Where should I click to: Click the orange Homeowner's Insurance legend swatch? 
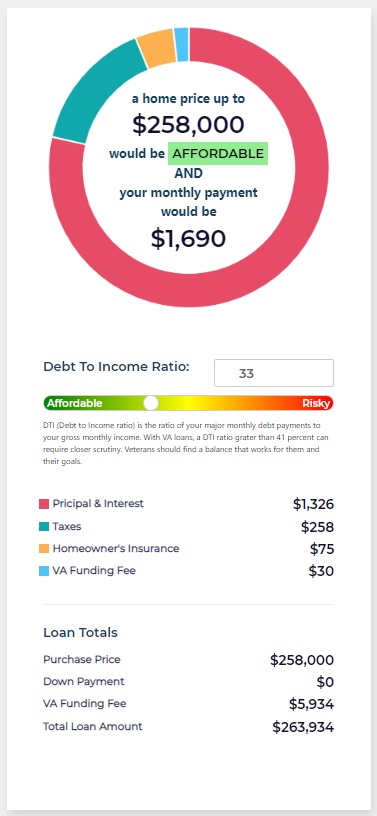[44, 549]
